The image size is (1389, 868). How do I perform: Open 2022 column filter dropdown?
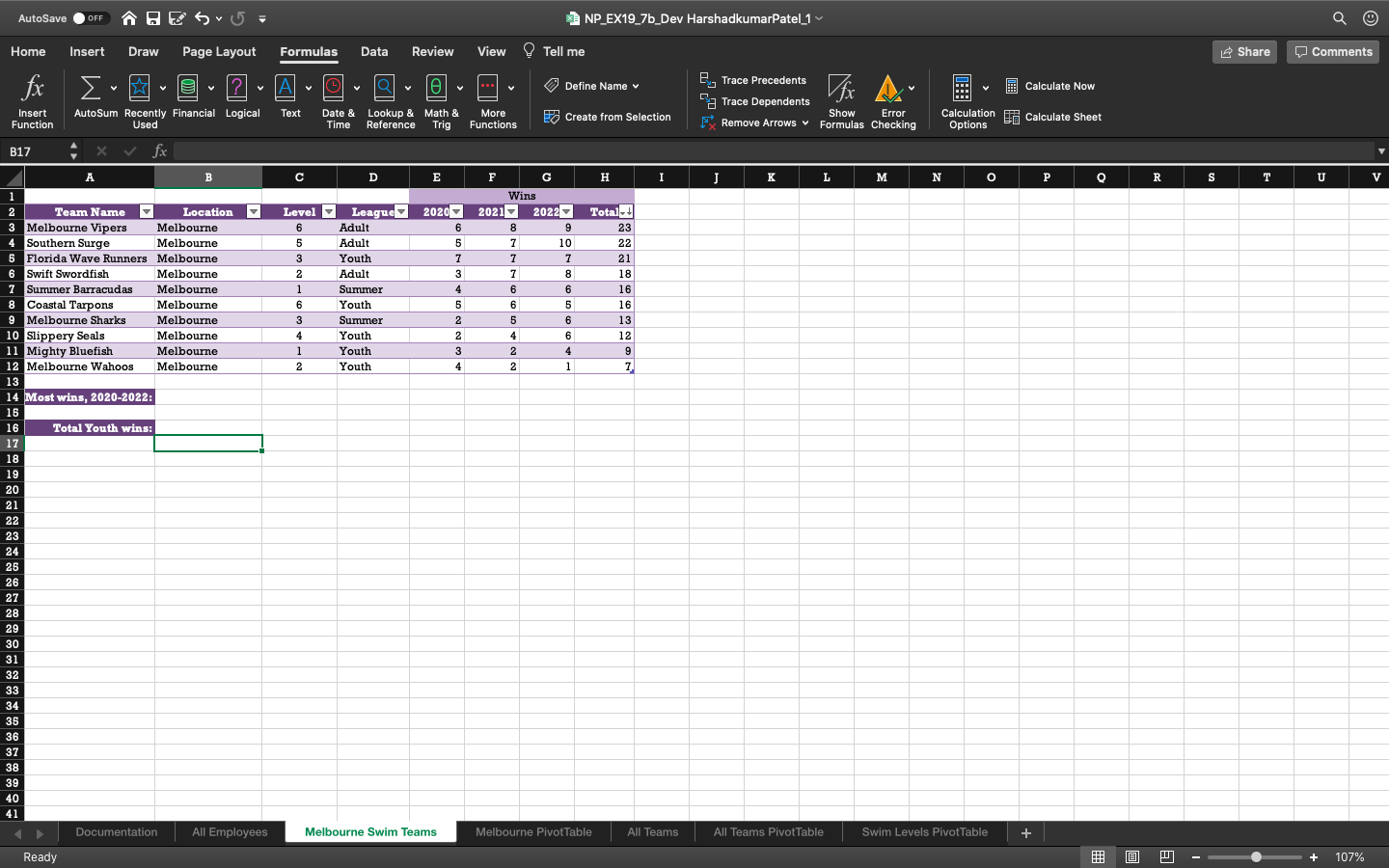tap(566, 212)
